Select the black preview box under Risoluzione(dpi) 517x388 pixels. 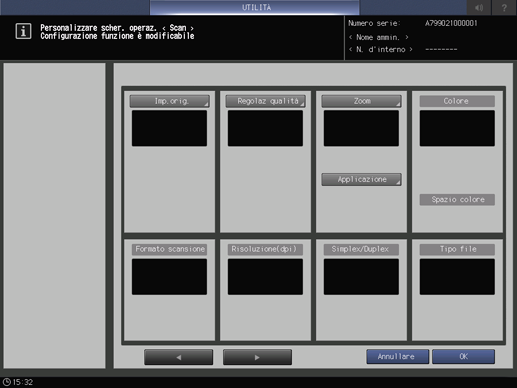265,277
